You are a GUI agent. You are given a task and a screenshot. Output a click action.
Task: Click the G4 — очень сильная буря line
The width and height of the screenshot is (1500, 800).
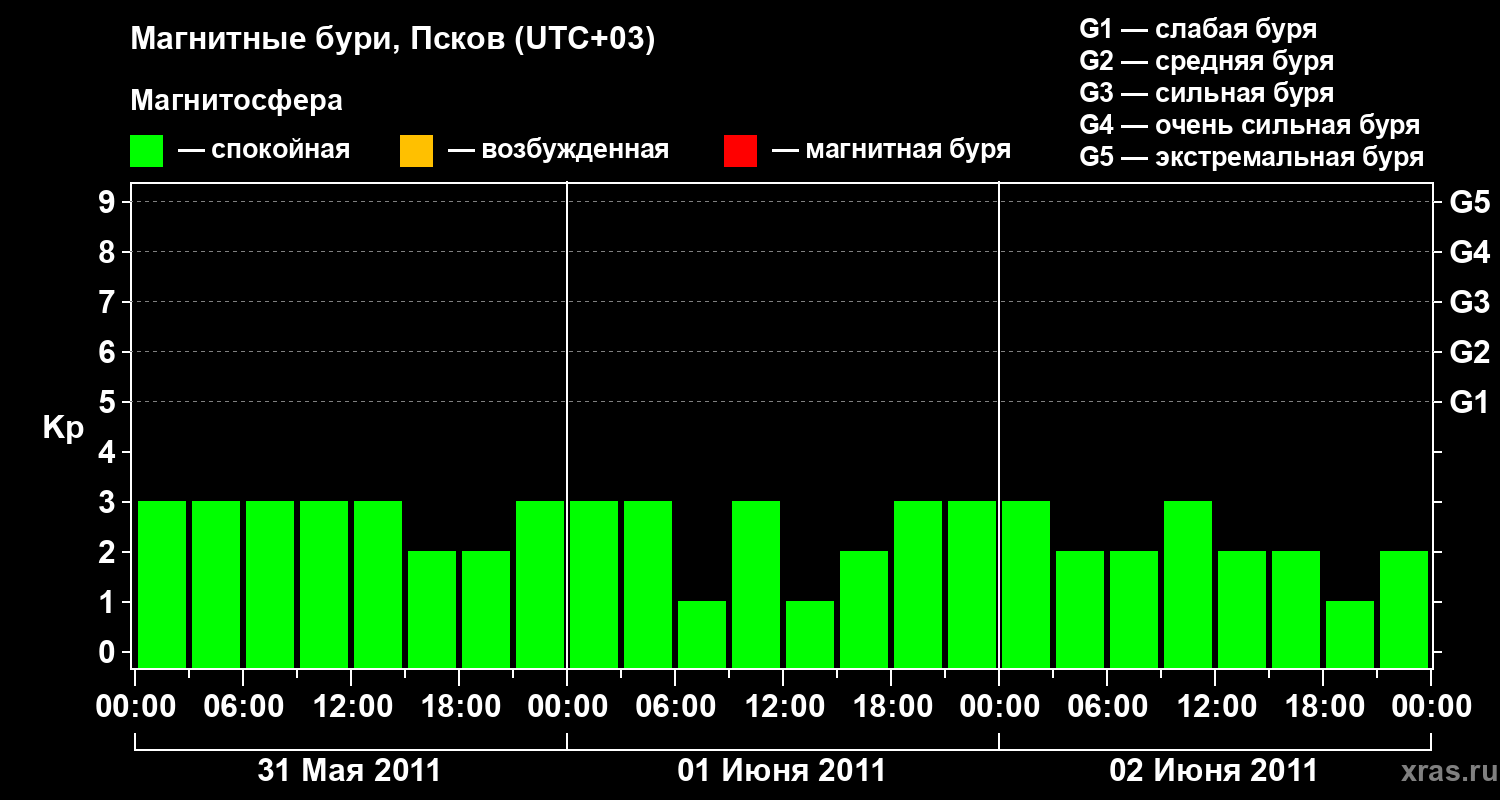[1250, 125]
